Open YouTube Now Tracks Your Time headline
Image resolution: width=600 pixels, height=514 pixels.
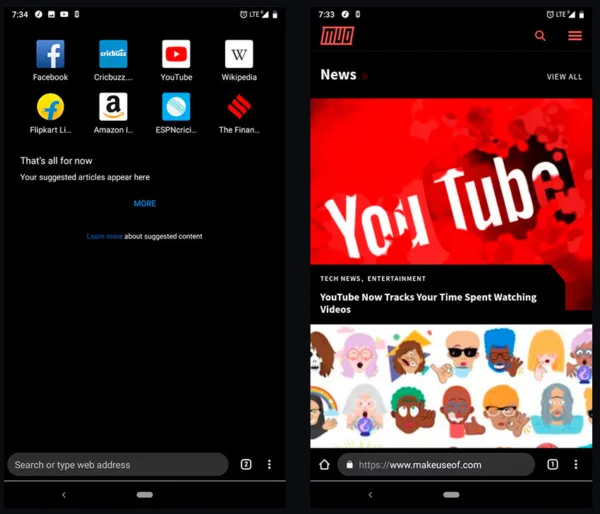(x=428, y=303)
